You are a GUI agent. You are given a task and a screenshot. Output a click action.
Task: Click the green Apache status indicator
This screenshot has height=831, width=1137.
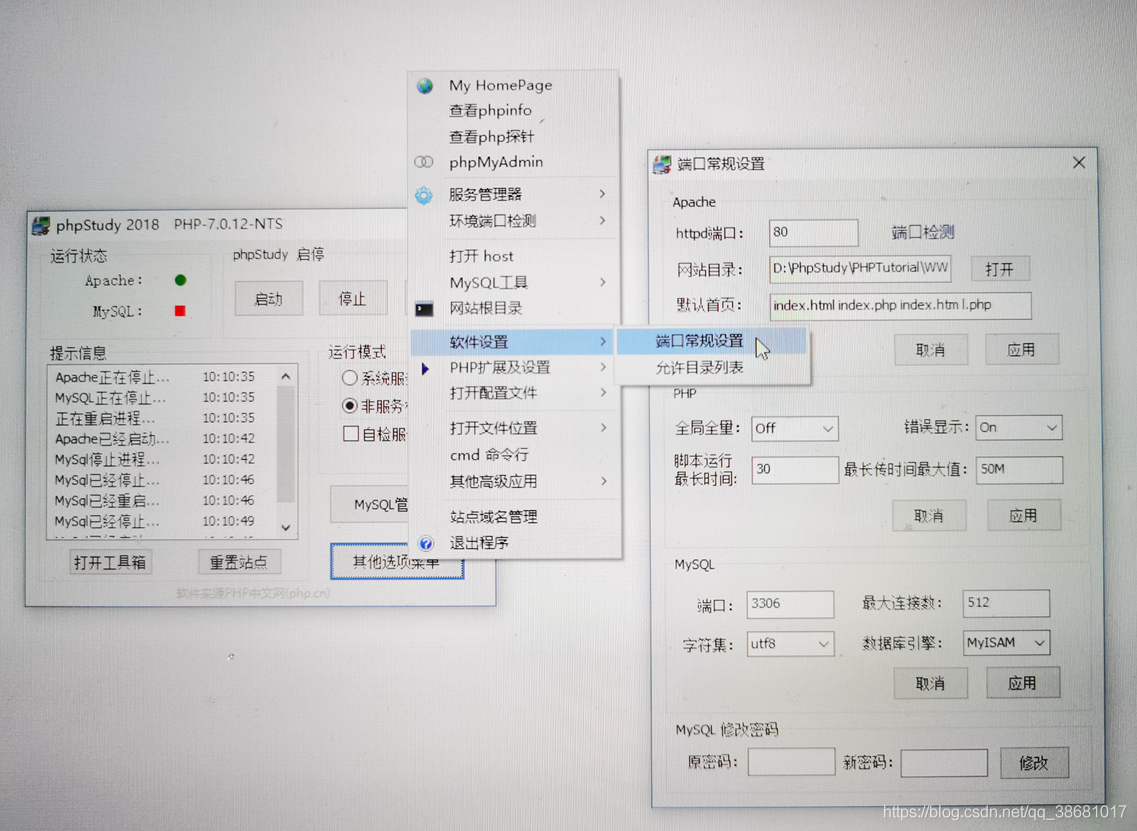180,281
